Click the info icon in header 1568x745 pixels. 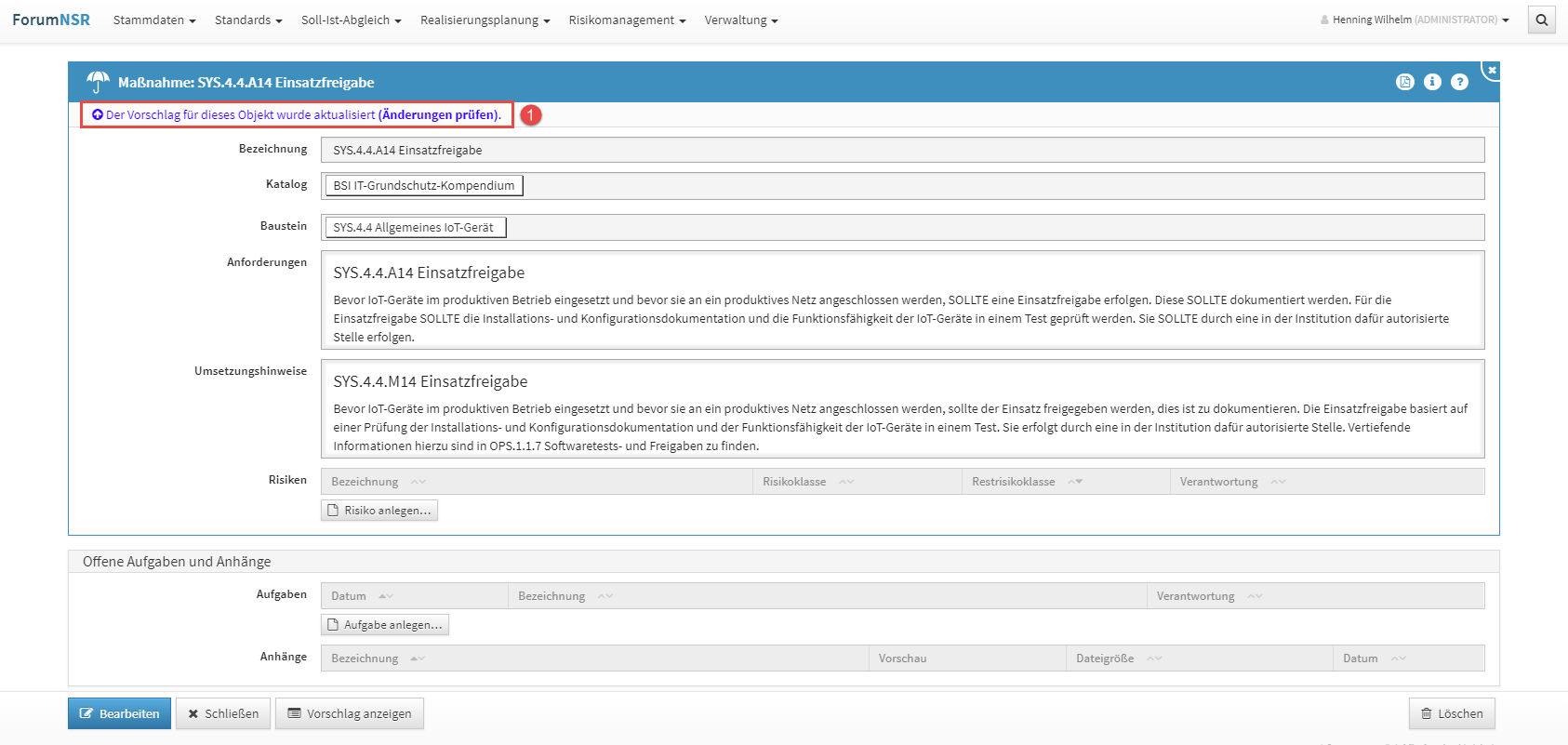1432,82
